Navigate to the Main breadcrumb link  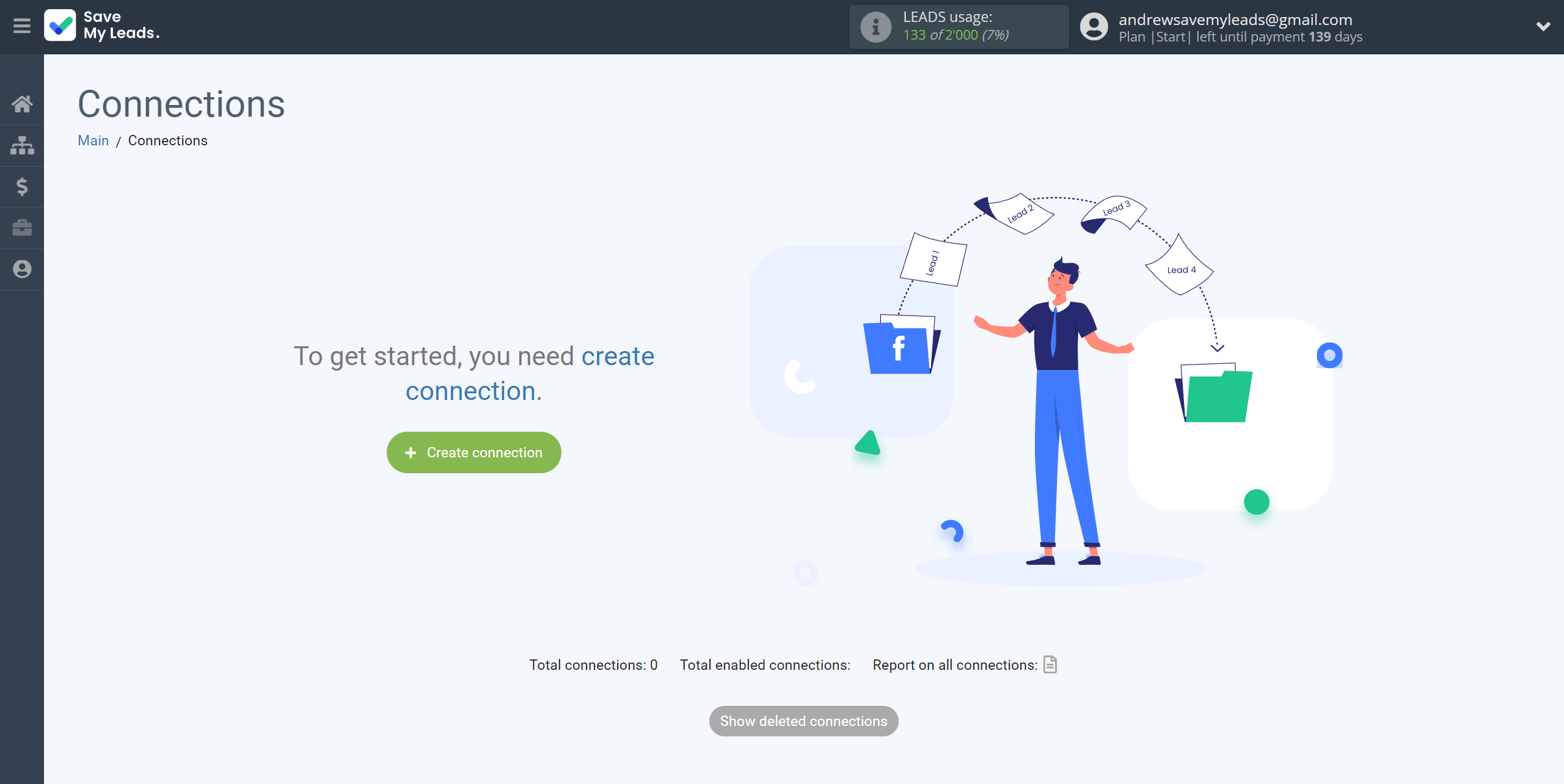click(94, 140)
